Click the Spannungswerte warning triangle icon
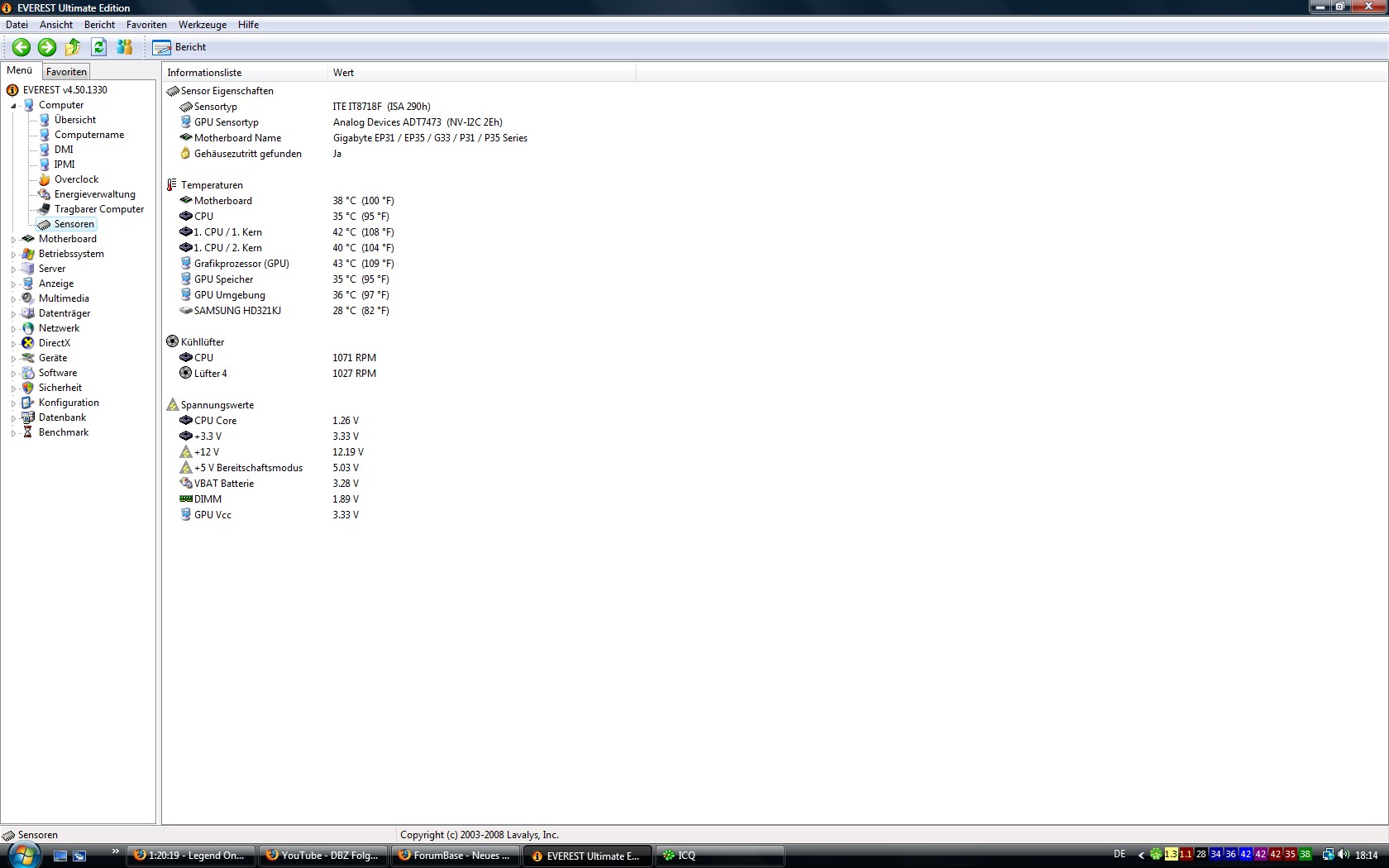Viewport: 1389px width, 868px height. click(x=172, y=404)
